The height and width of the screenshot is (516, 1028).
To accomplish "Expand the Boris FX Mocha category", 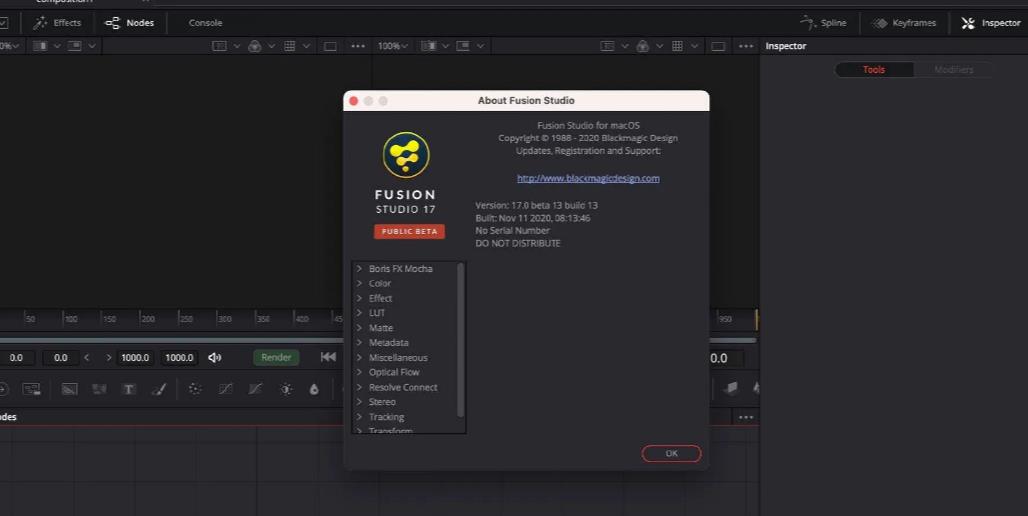I will 359,269.
